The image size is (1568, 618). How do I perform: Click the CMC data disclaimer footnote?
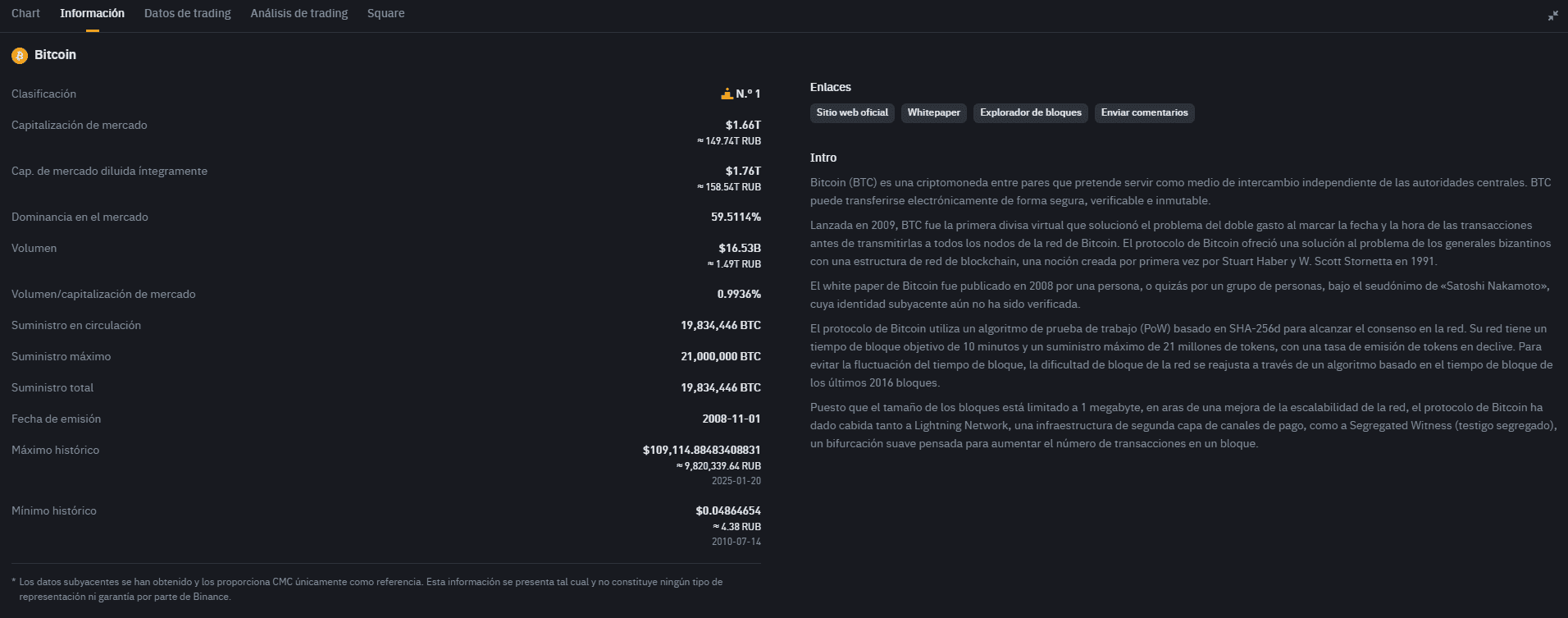coord(367,589)
